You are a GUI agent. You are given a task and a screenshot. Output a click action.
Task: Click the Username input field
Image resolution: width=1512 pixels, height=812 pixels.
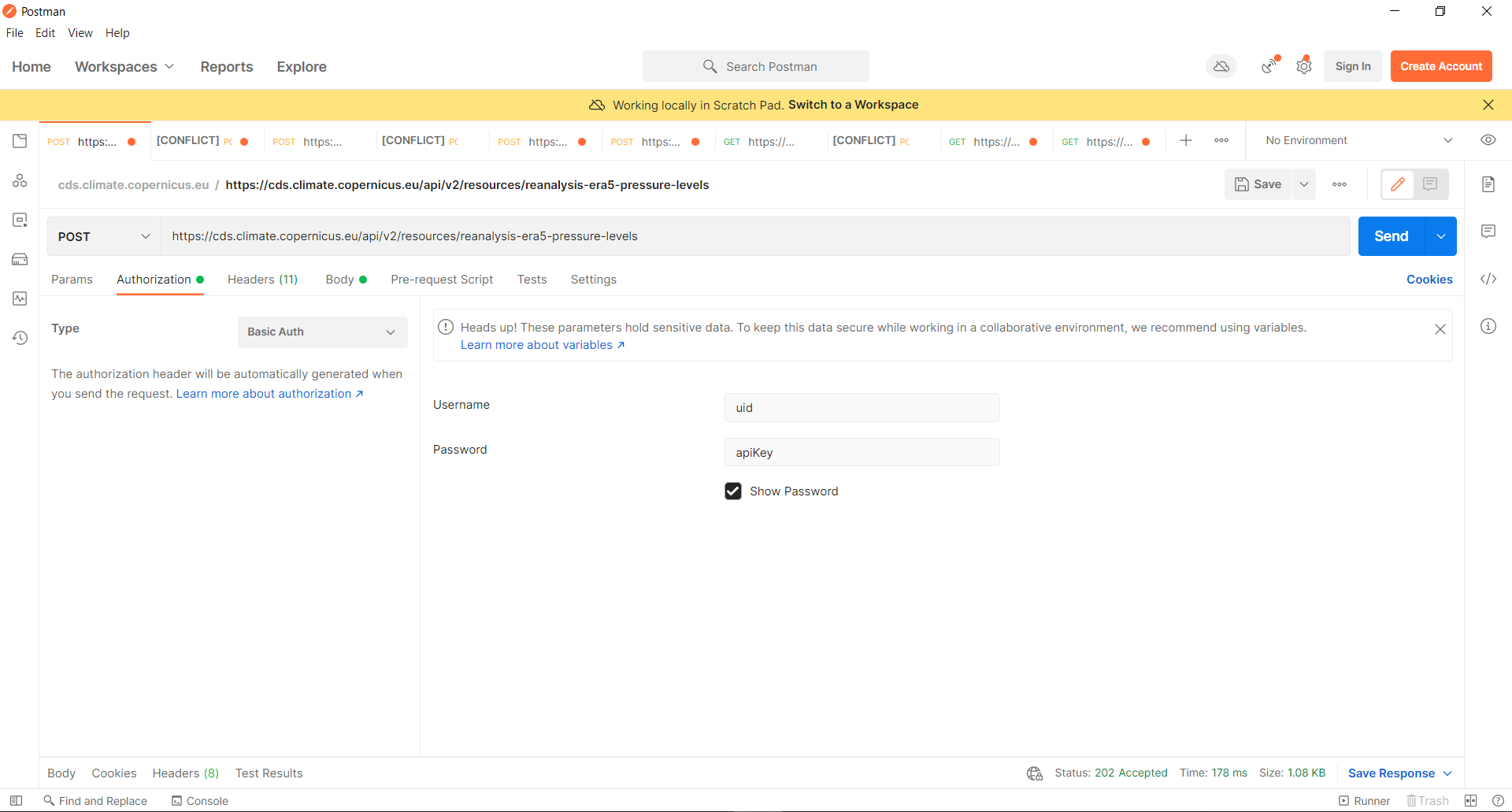click(x=862, y=408)
